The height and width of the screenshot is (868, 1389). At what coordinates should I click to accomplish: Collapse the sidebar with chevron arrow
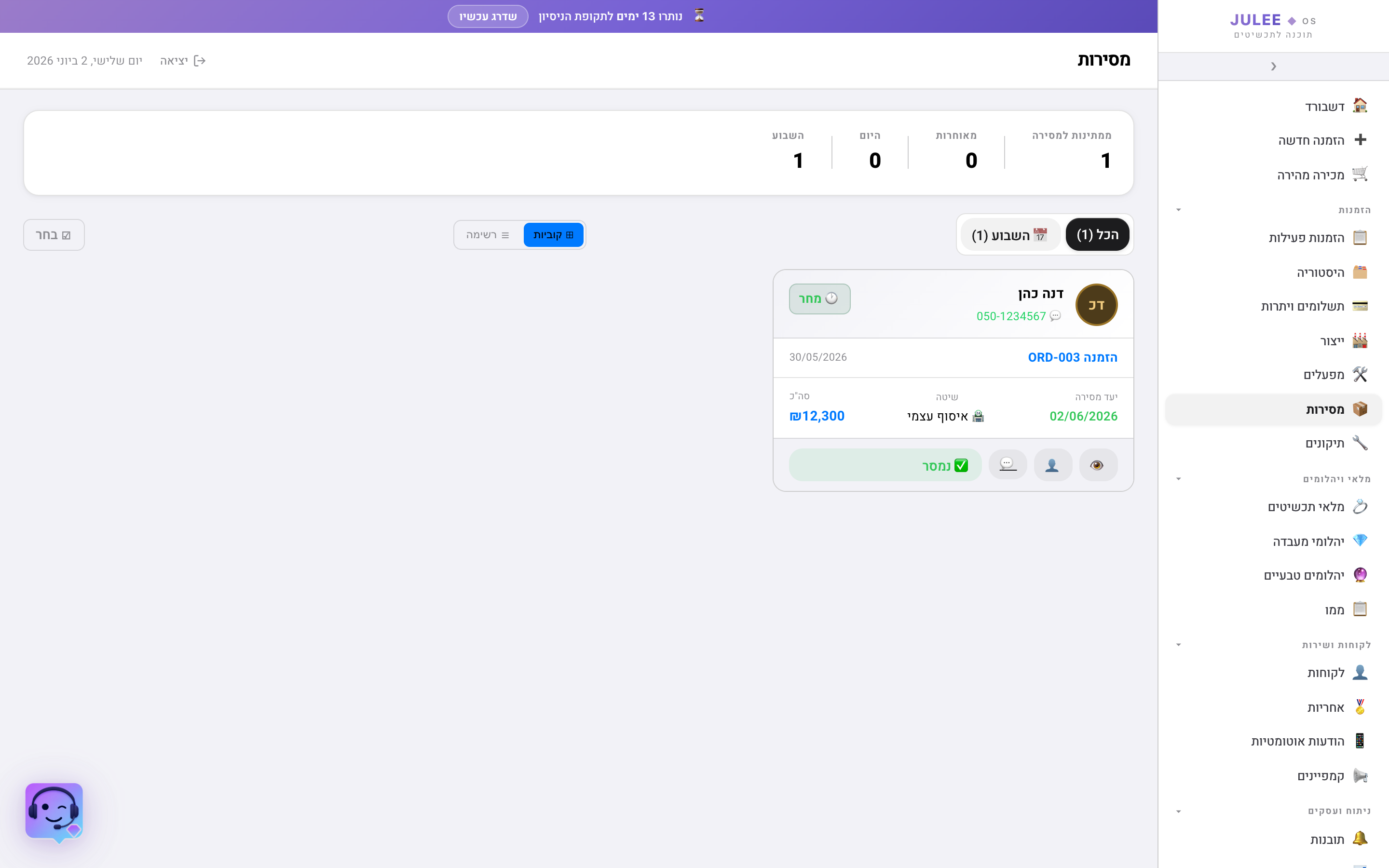[1273, 67]
